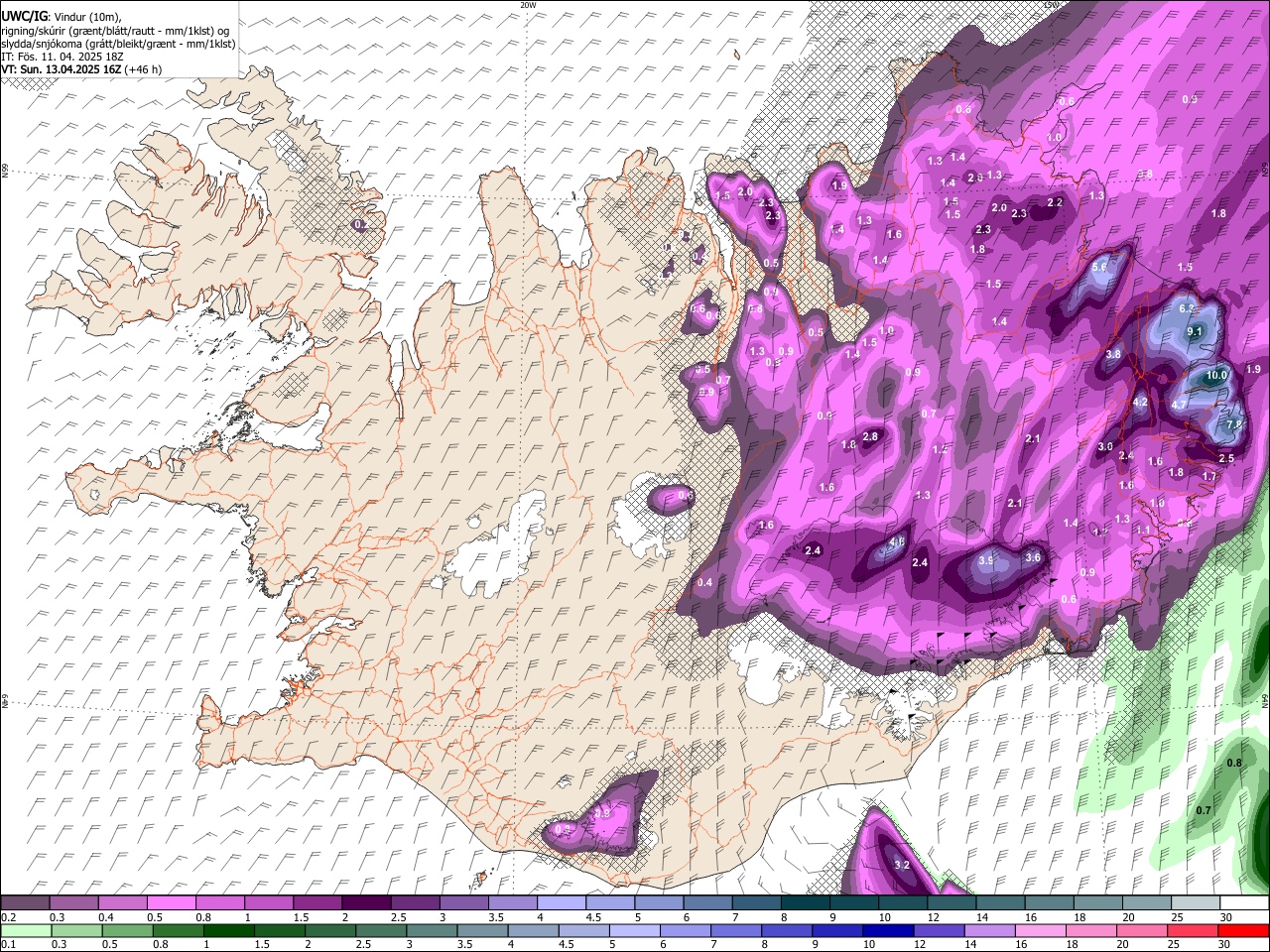Viewport: 1270px width, 952px height.
Task: Click the 'UWC/IG: Vindur (10m)' title text
Action: 61,16
